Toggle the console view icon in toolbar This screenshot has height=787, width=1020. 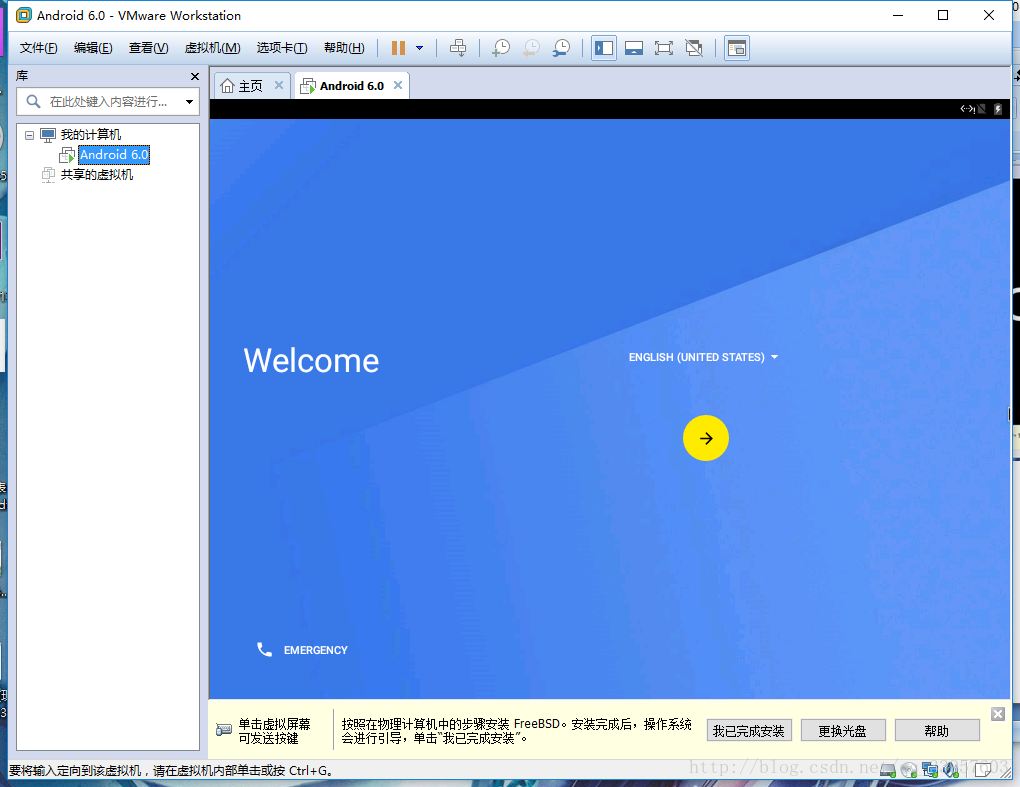(x=737, y=48)
